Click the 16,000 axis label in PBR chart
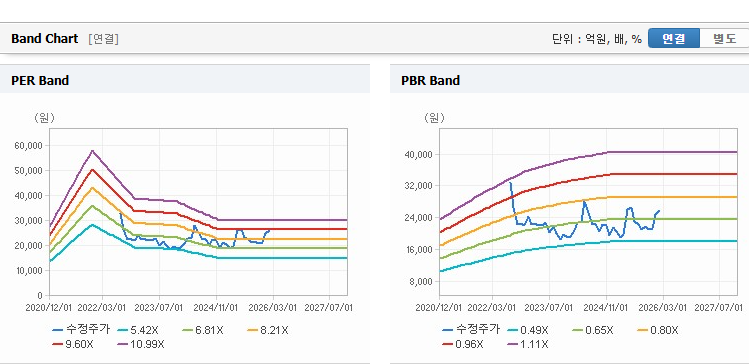 (419, 249)
